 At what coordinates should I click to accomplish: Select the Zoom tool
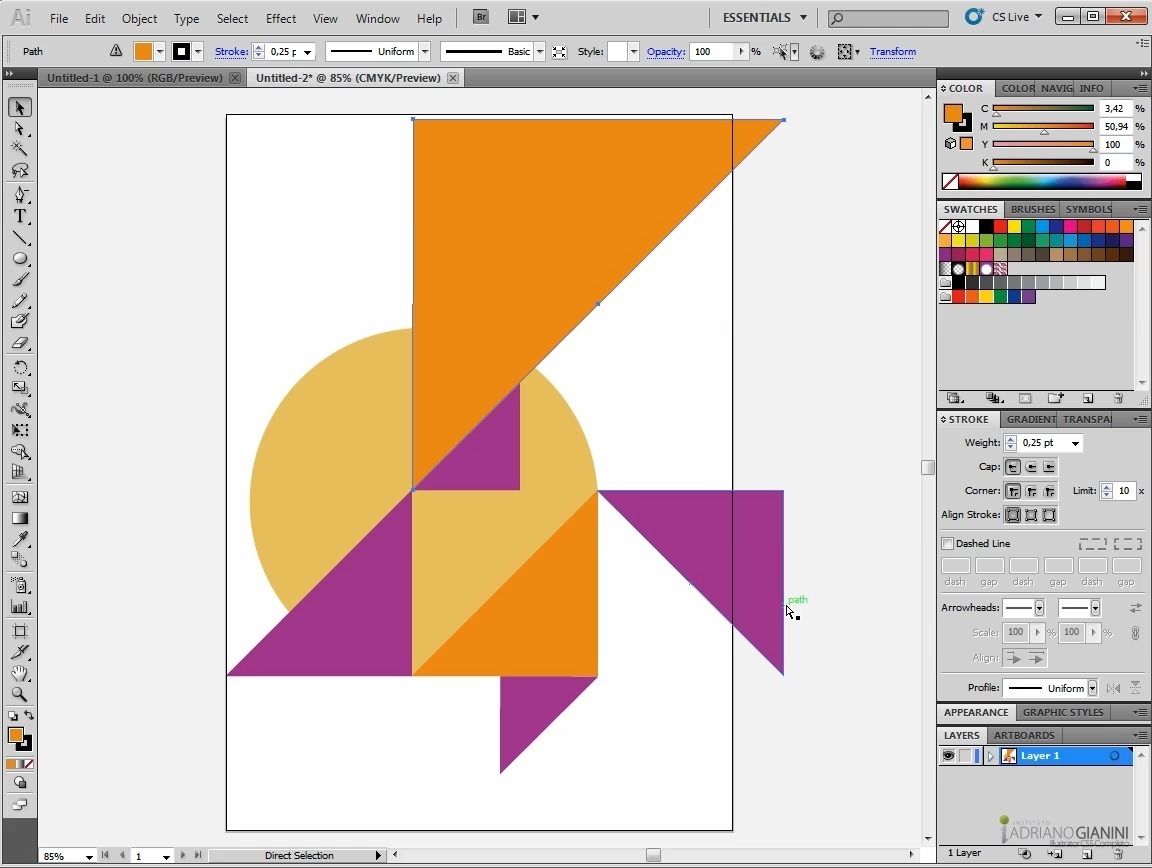(20, 695)
